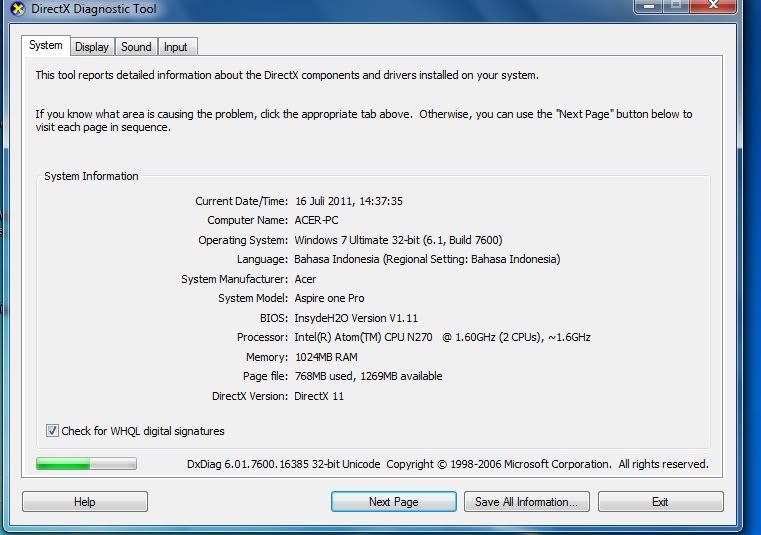Click system model Aspire one Pro
This screenshot has height=535, width=761.
coord(330,298)
